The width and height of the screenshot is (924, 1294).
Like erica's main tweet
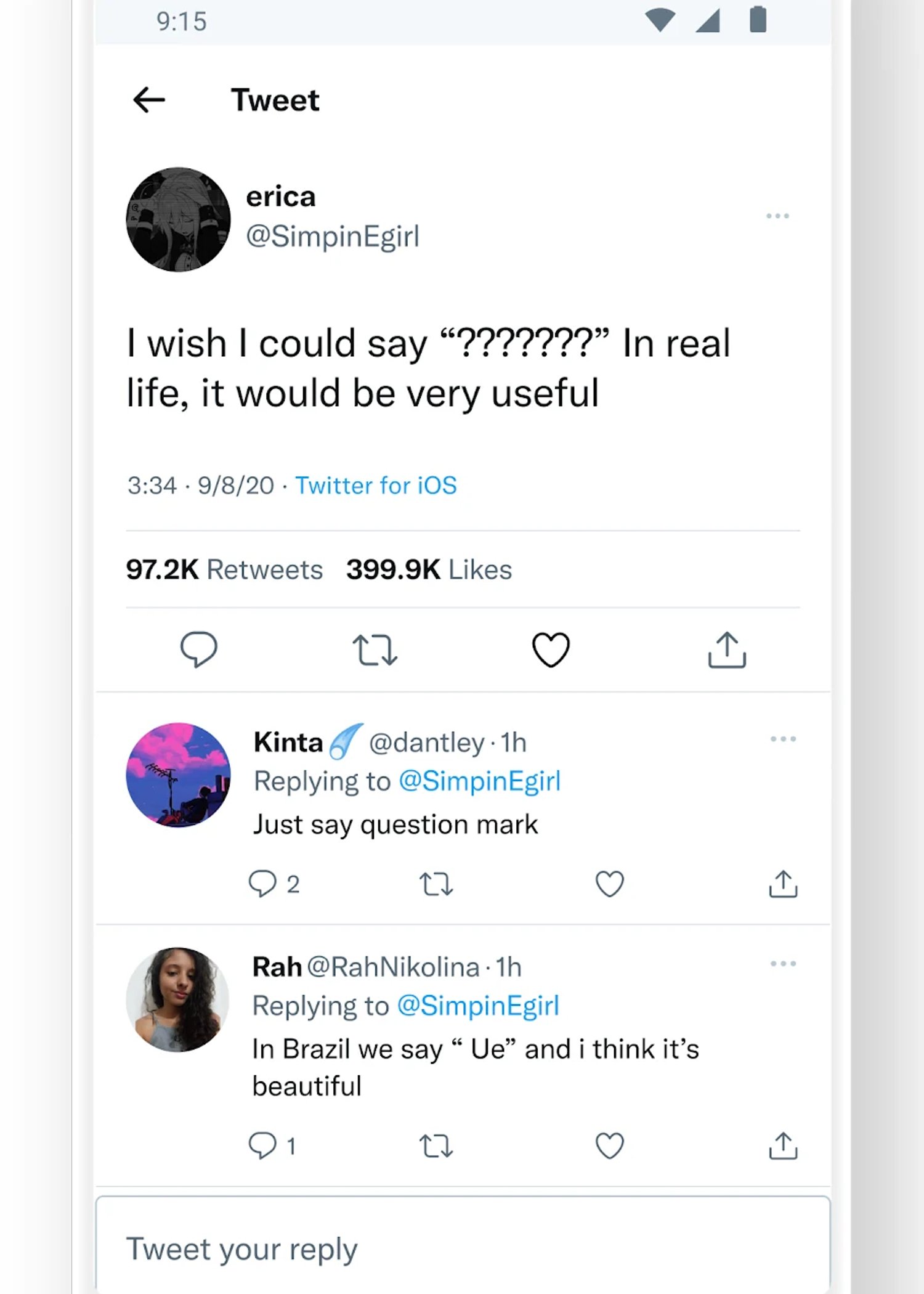tap(551, 649)
